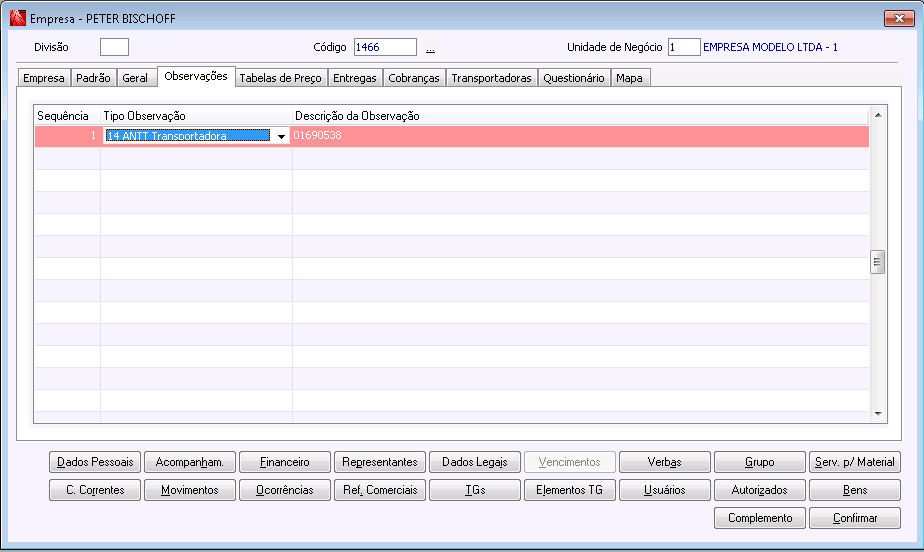Click Serv. p/ Material button
This screenshot has width=924, height=552.
(x=855, y=462)
